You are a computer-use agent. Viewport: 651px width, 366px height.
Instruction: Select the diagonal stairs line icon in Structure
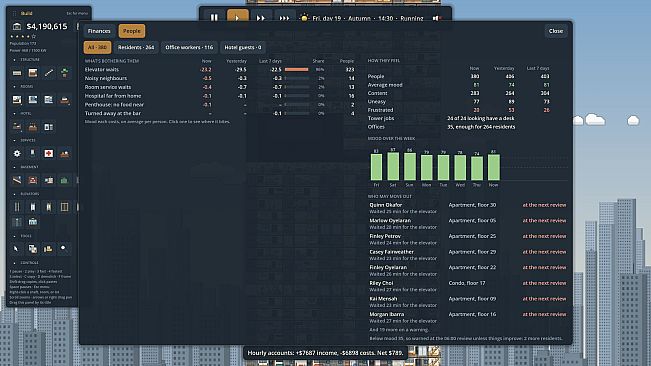(x=49, y=73)
